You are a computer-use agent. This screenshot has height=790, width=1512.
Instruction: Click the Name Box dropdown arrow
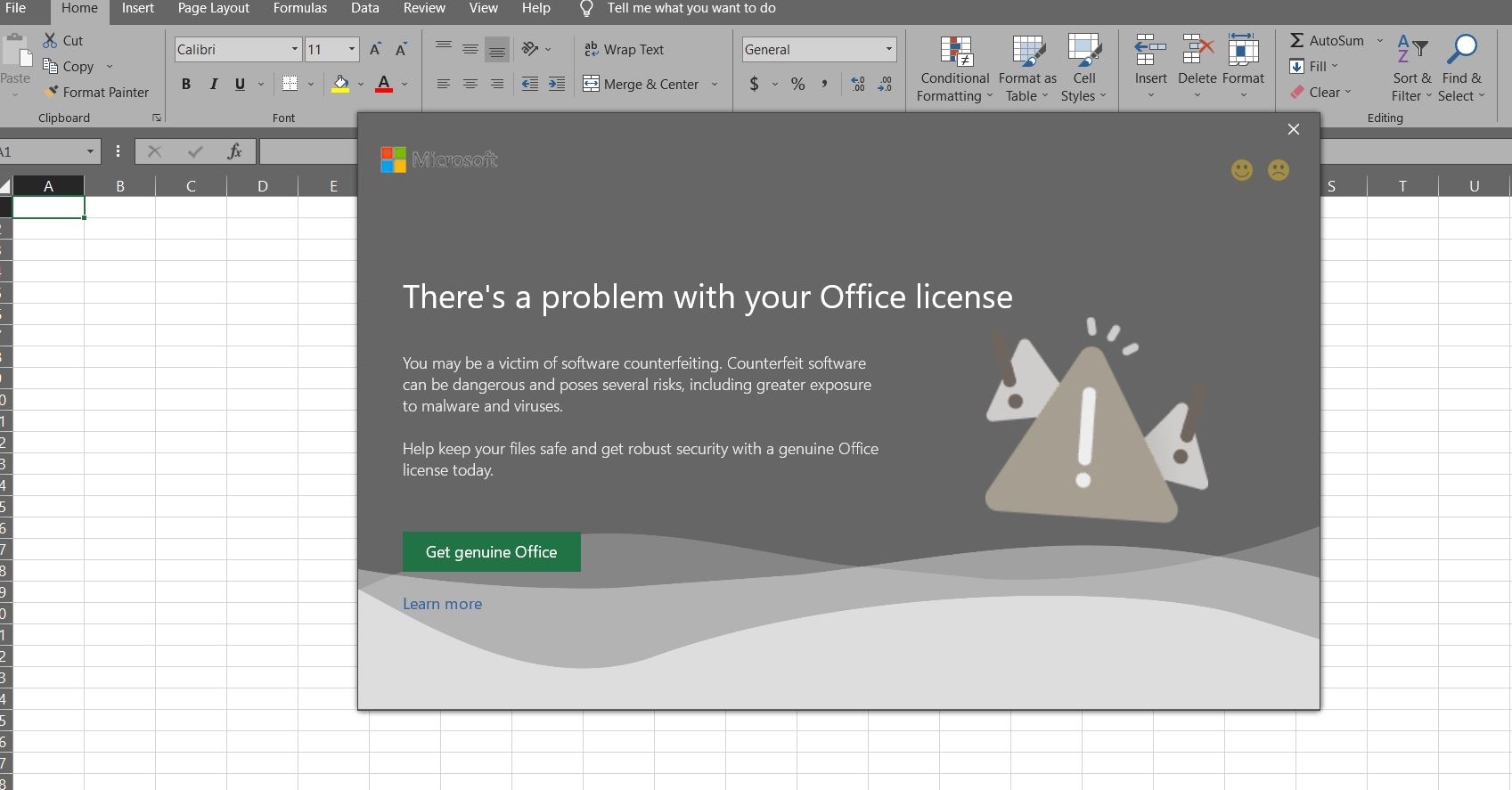(90, 151)
